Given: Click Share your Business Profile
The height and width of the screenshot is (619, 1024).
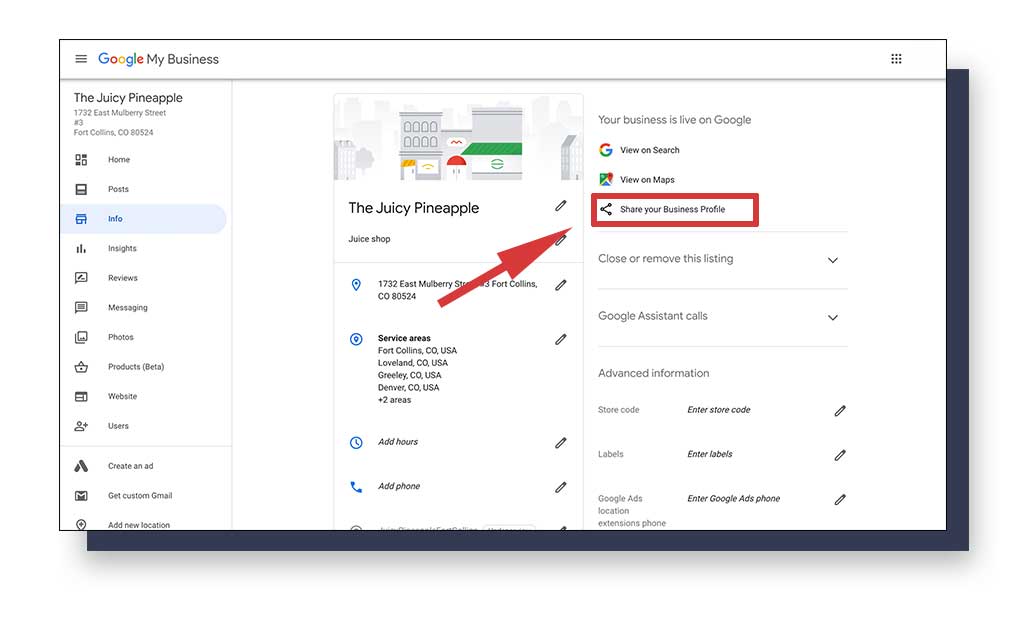Looking at the screenshot, I should point(675,210).
